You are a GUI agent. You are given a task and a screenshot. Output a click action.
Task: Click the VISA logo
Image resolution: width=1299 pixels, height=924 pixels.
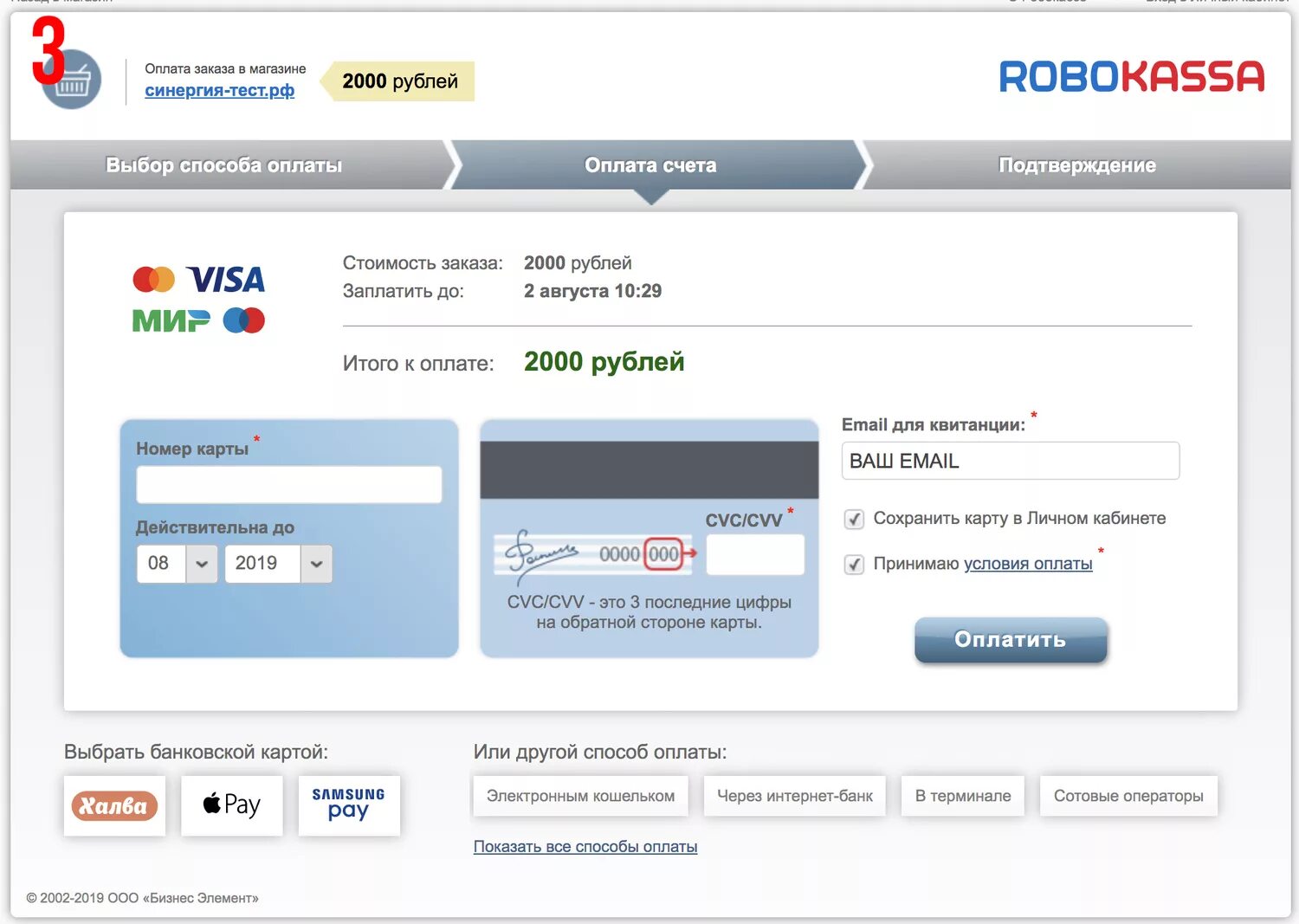(x=226, y=280)
